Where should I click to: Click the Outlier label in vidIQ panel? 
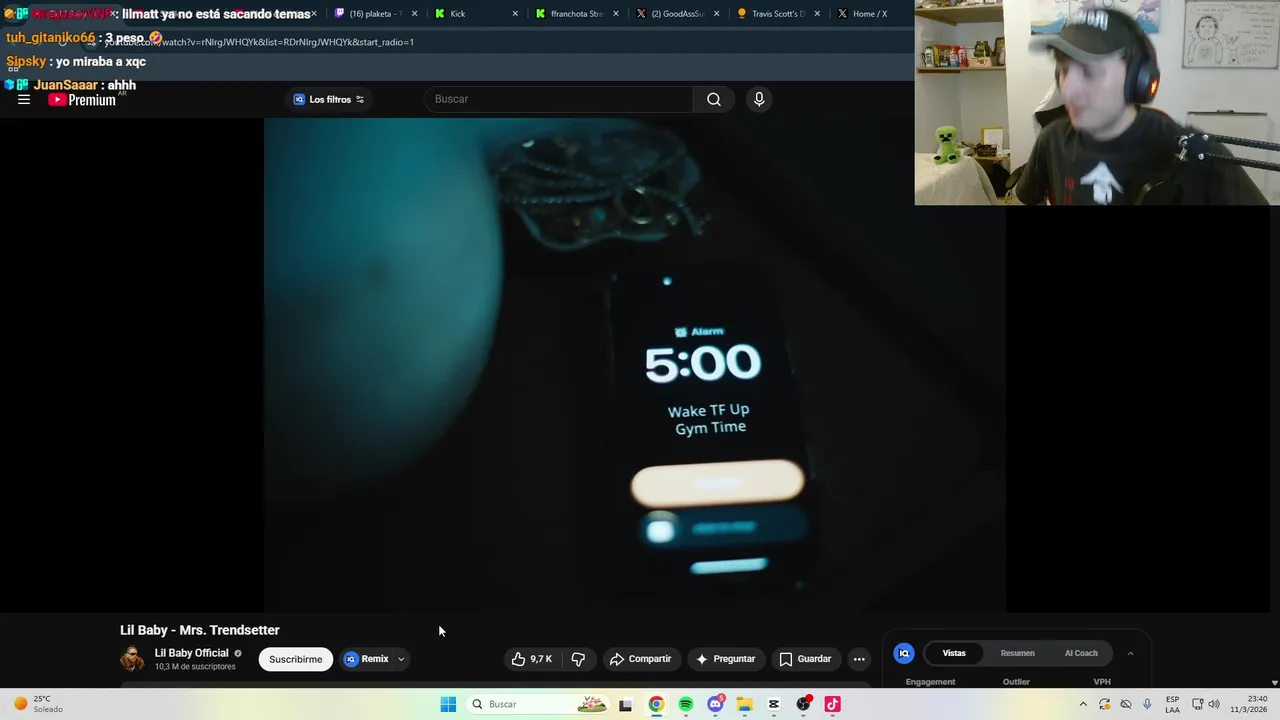[x=1016, y=682]
